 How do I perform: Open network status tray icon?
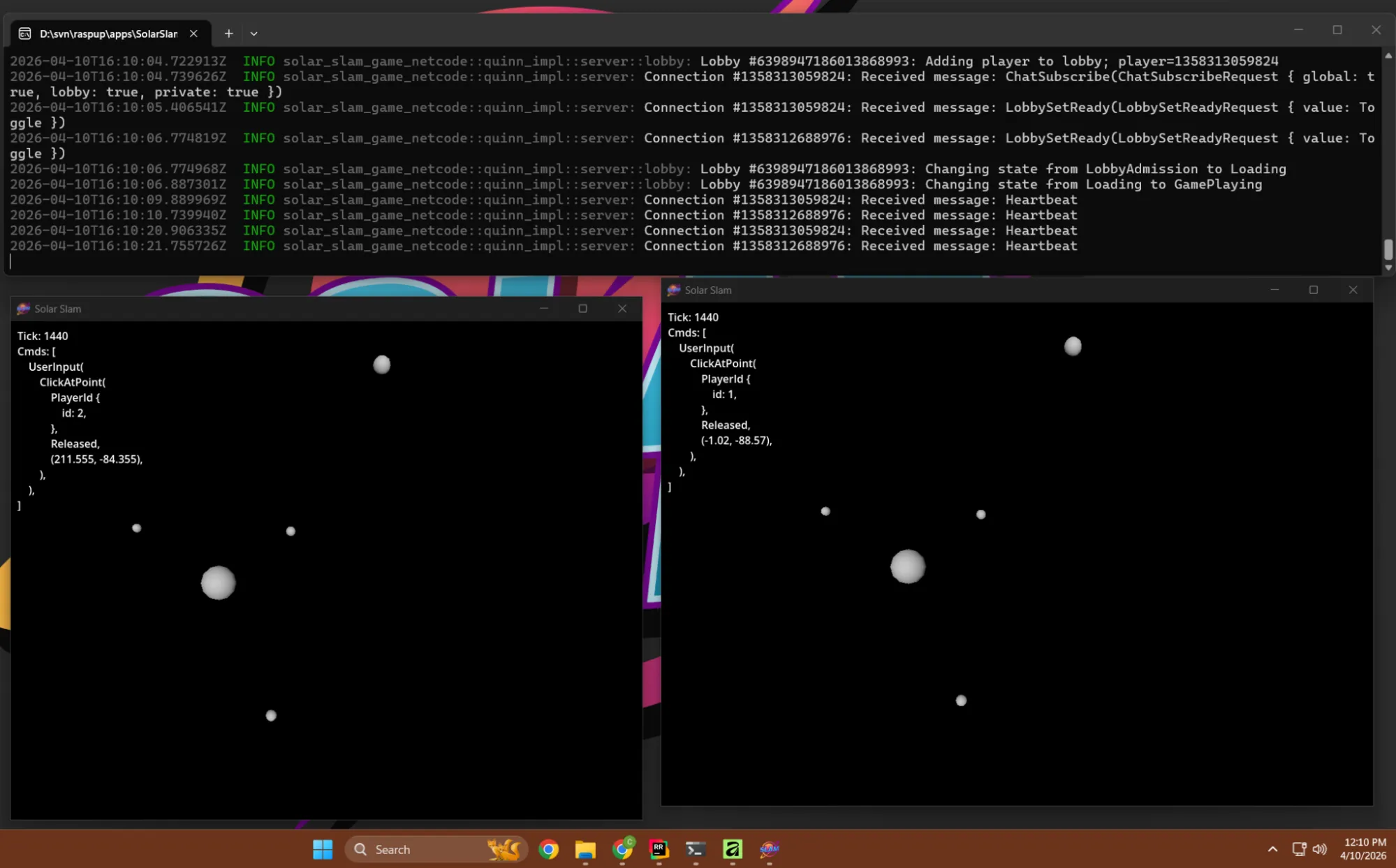[1299, 849]
